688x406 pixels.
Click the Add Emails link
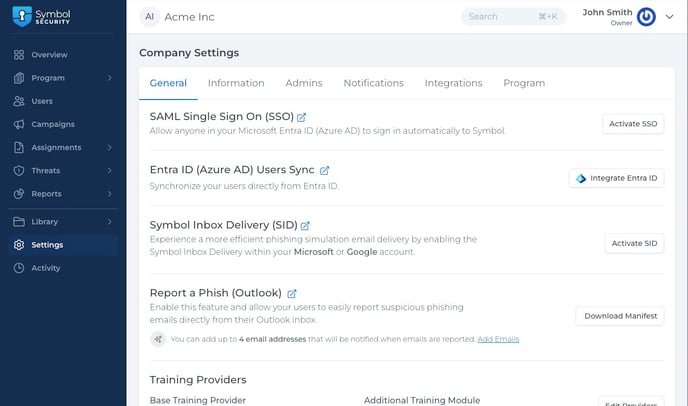[498, 339]
